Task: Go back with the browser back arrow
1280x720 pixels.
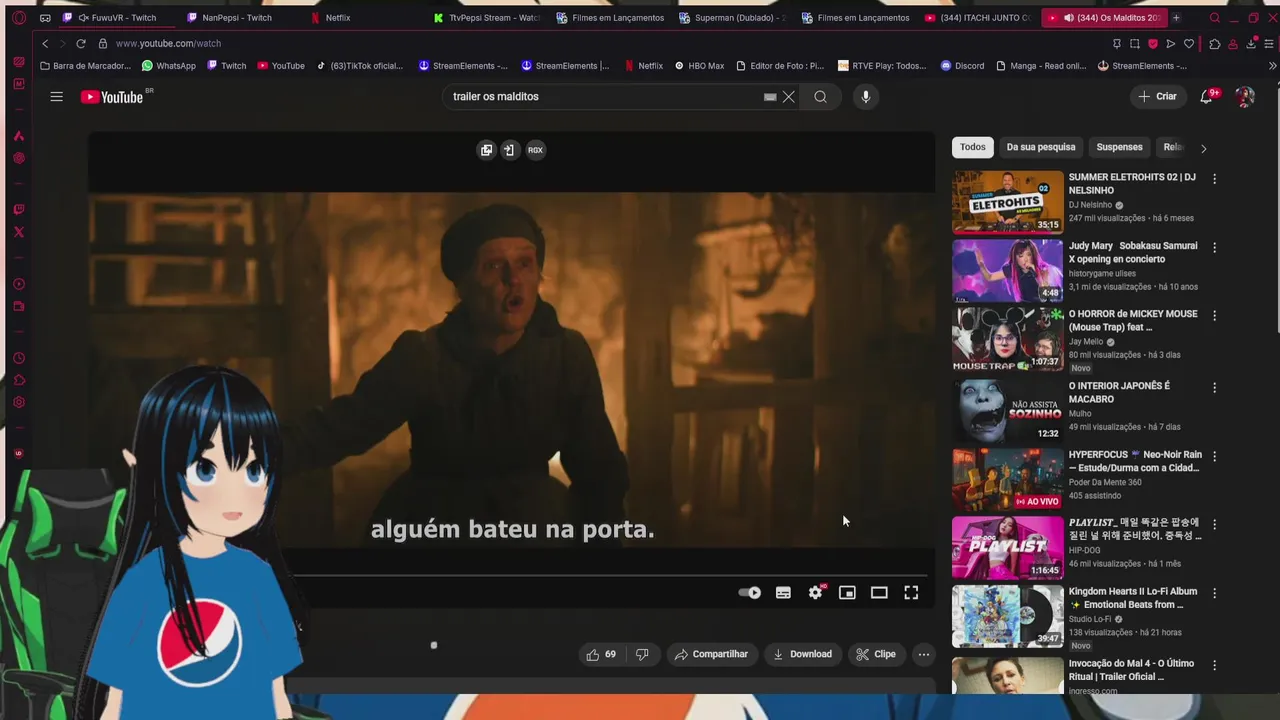Action: [x=45, y=44]
